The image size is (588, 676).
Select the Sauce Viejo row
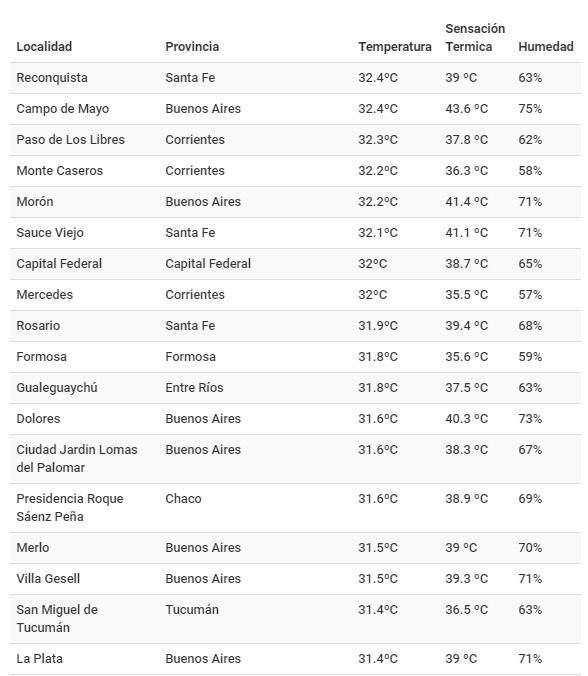pyautogui.click(x=295, y=233)
